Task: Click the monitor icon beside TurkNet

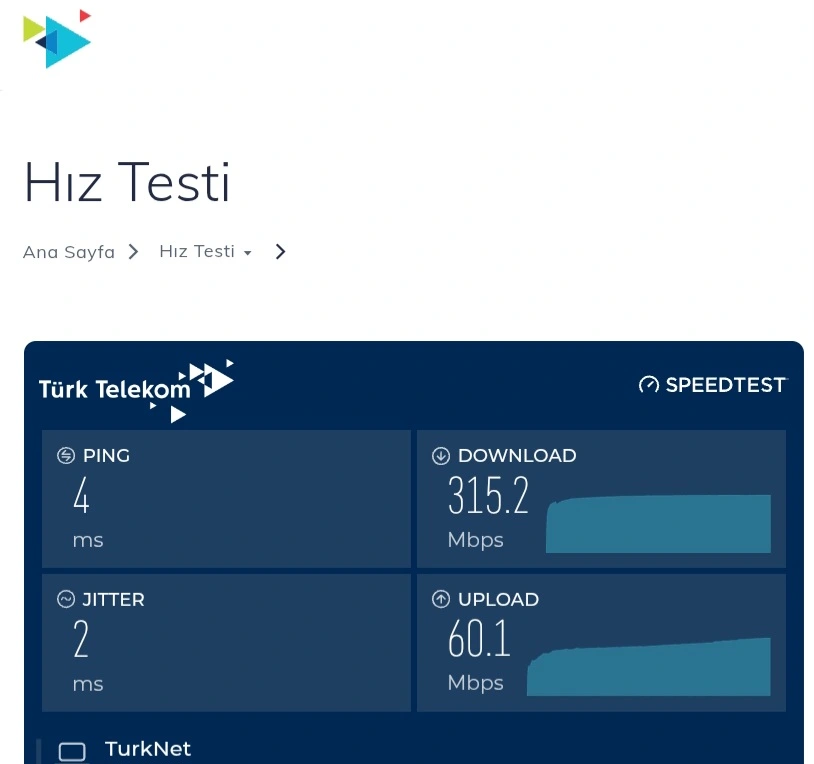Action: click(x=72, y=752)
